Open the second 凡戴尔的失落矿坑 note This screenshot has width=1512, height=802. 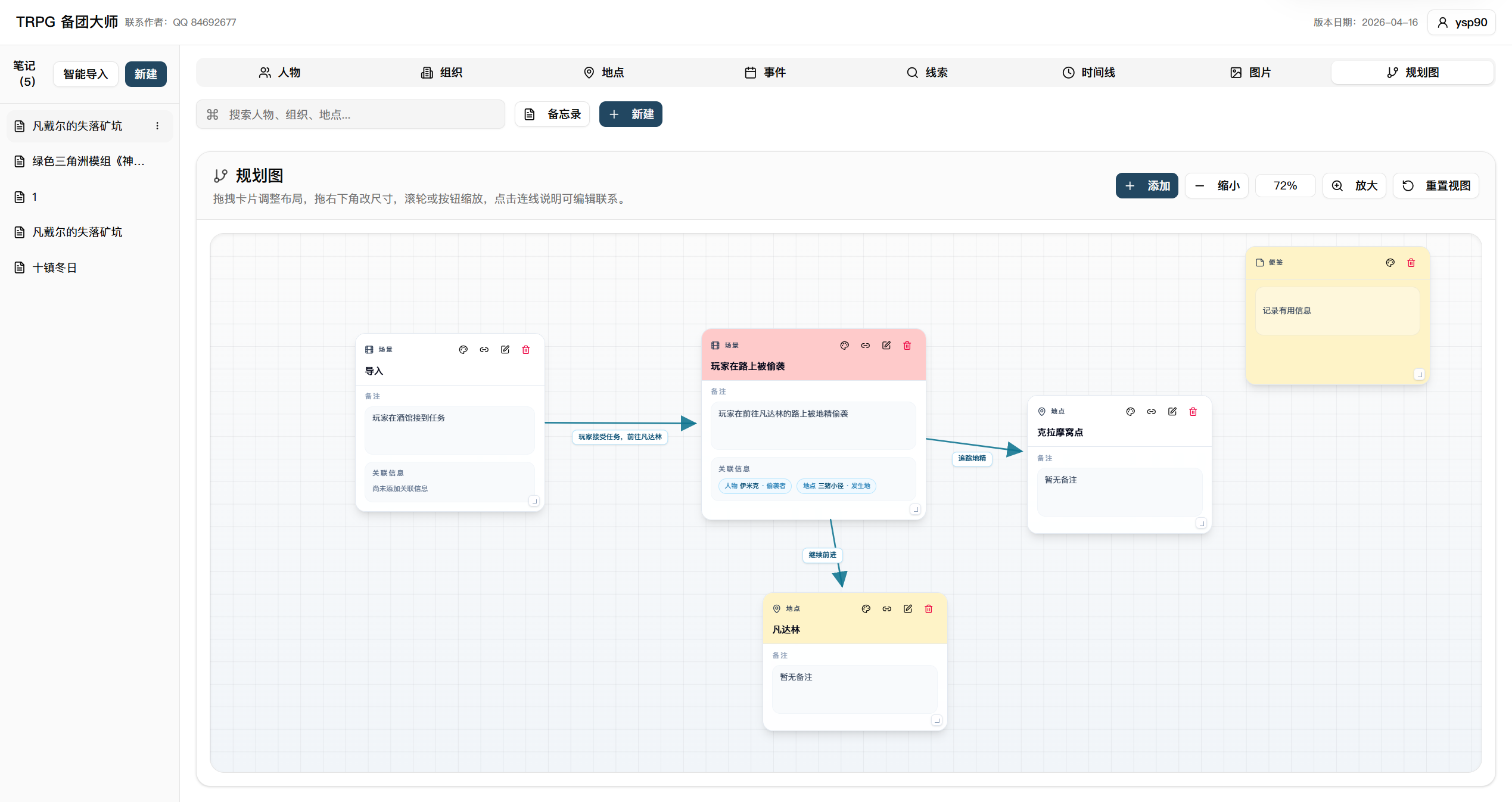(89, 232)
